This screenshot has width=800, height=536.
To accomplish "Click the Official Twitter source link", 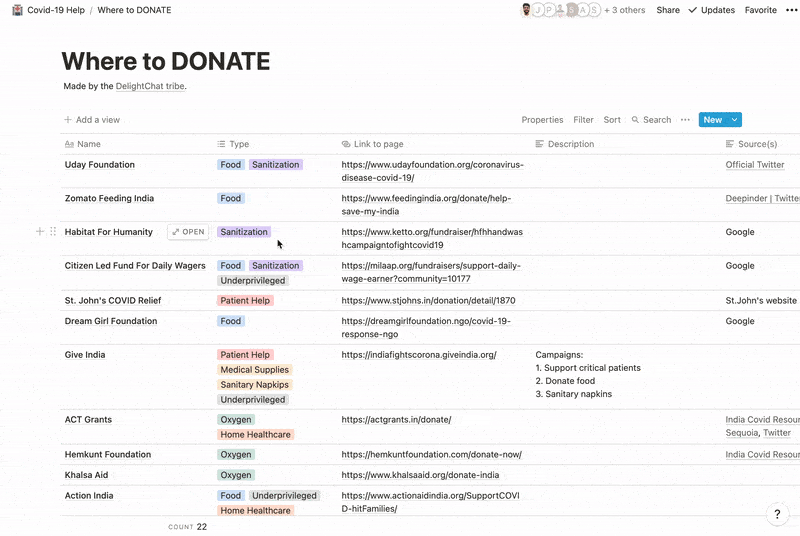I will [x=755, y=165].
